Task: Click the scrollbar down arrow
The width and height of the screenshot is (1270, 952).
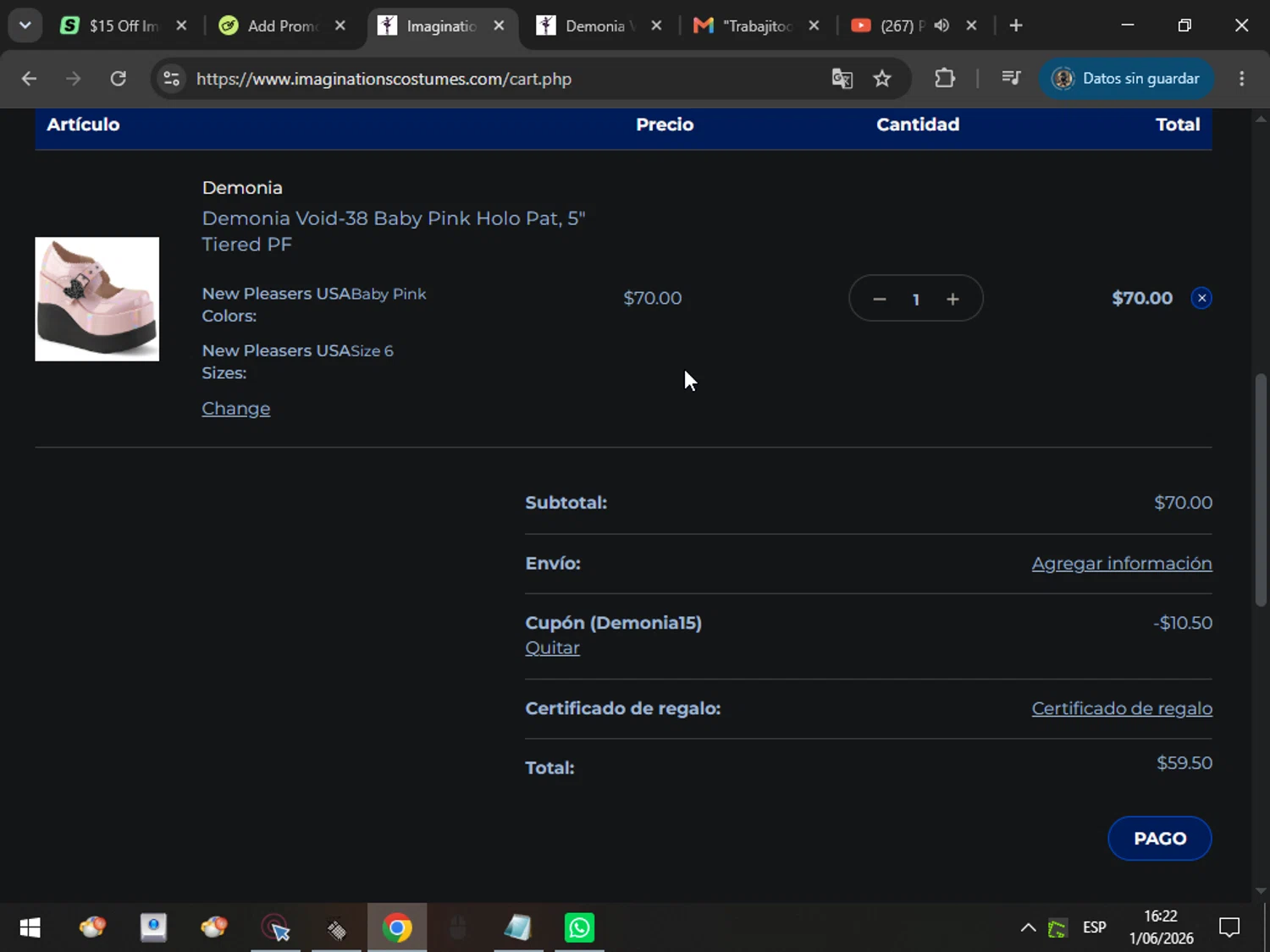Action: (x=1261, y=890)
